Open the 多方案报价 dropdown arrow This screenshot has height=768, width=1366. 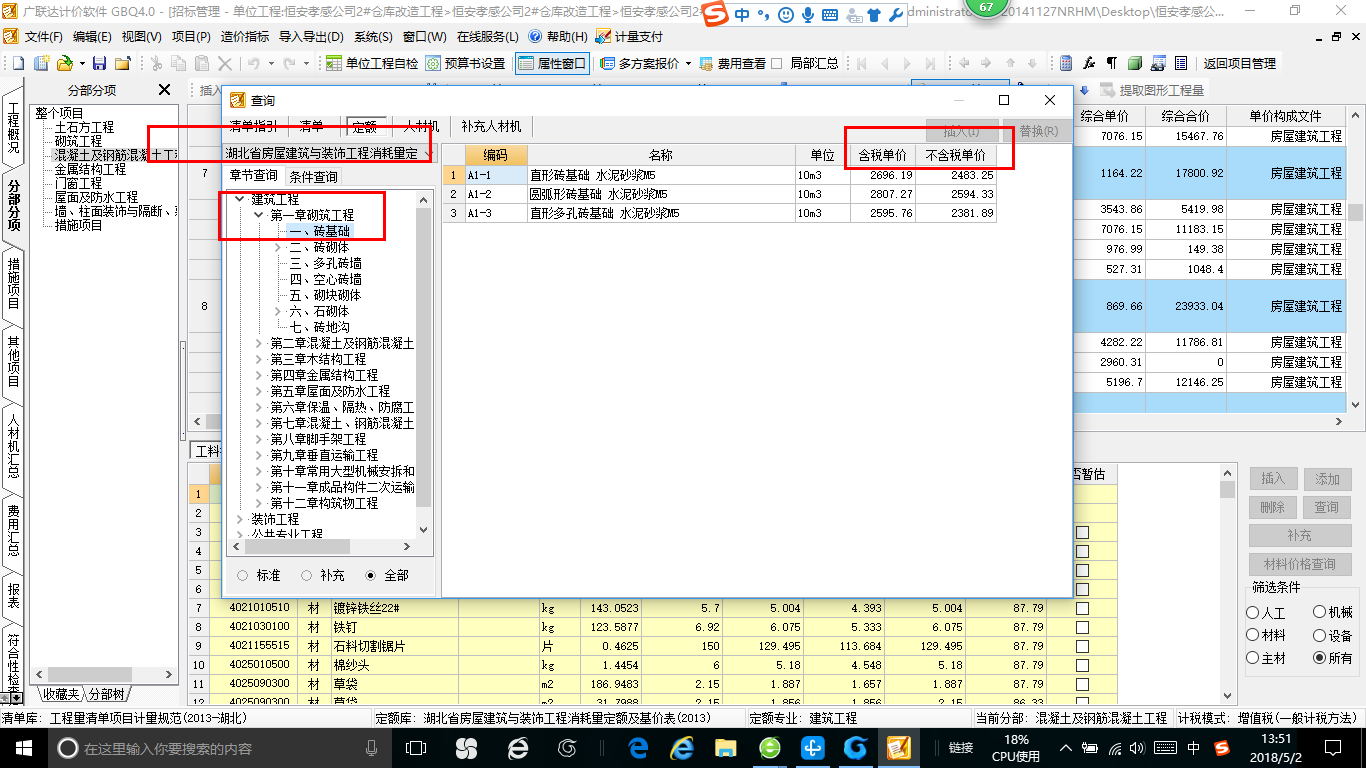point(688,63)
